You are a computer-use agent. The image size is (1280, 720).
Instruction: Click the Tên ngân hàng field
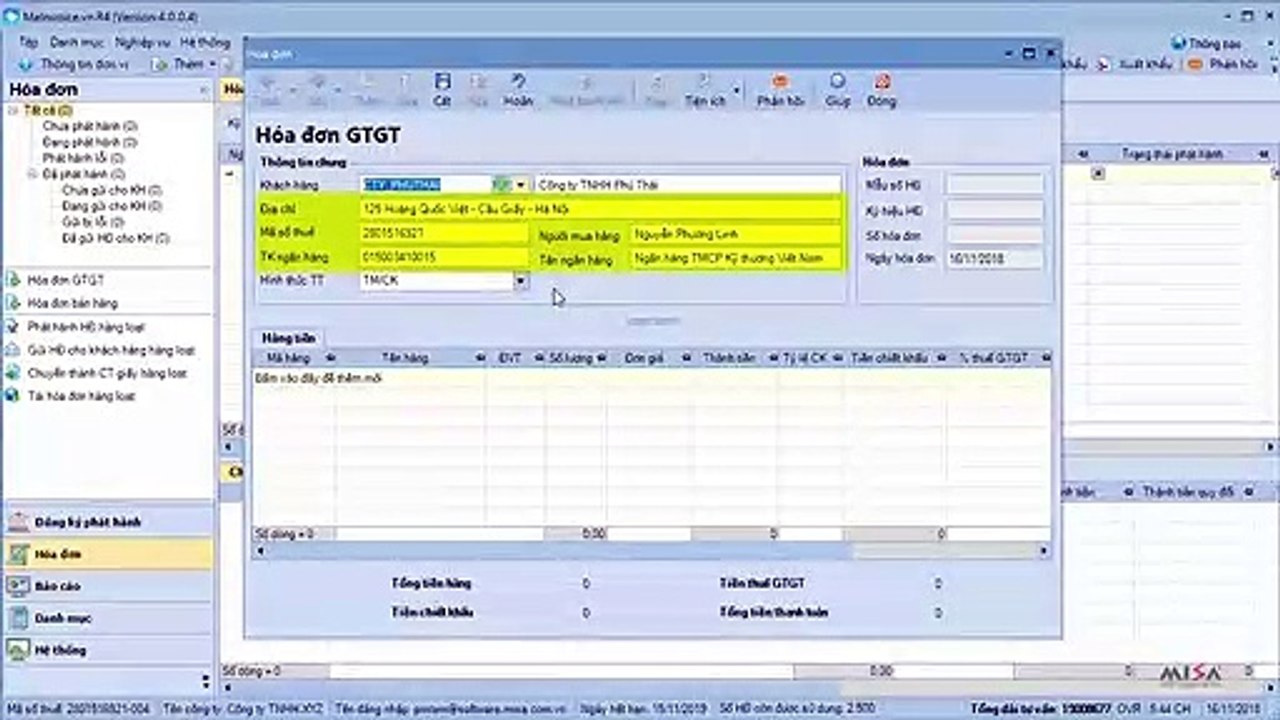pos(735,259)
